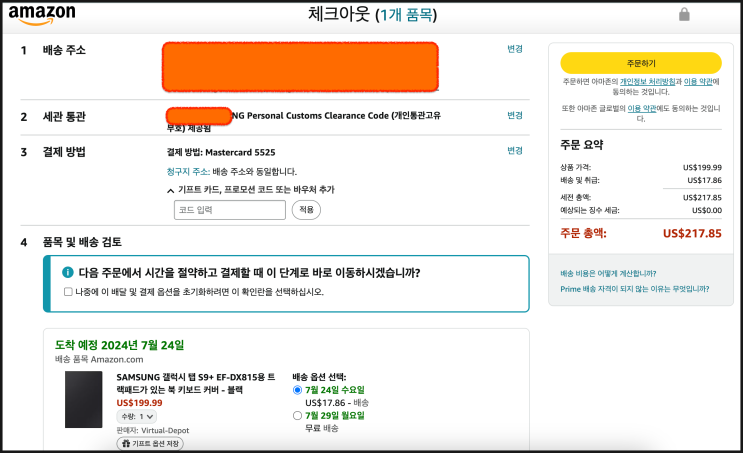Click the item price US$199.99 under the product
The image size is (743, 453).
139,403
